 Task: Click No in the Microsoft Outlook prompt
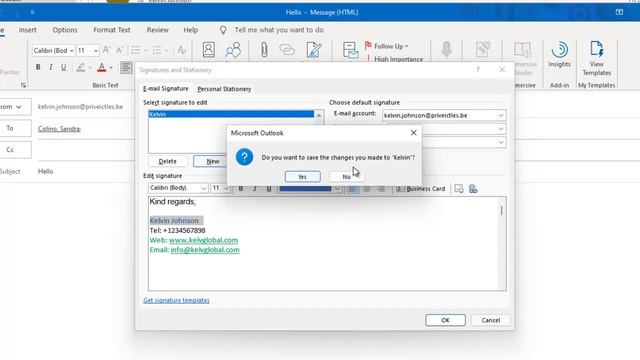tap(346, 177)
